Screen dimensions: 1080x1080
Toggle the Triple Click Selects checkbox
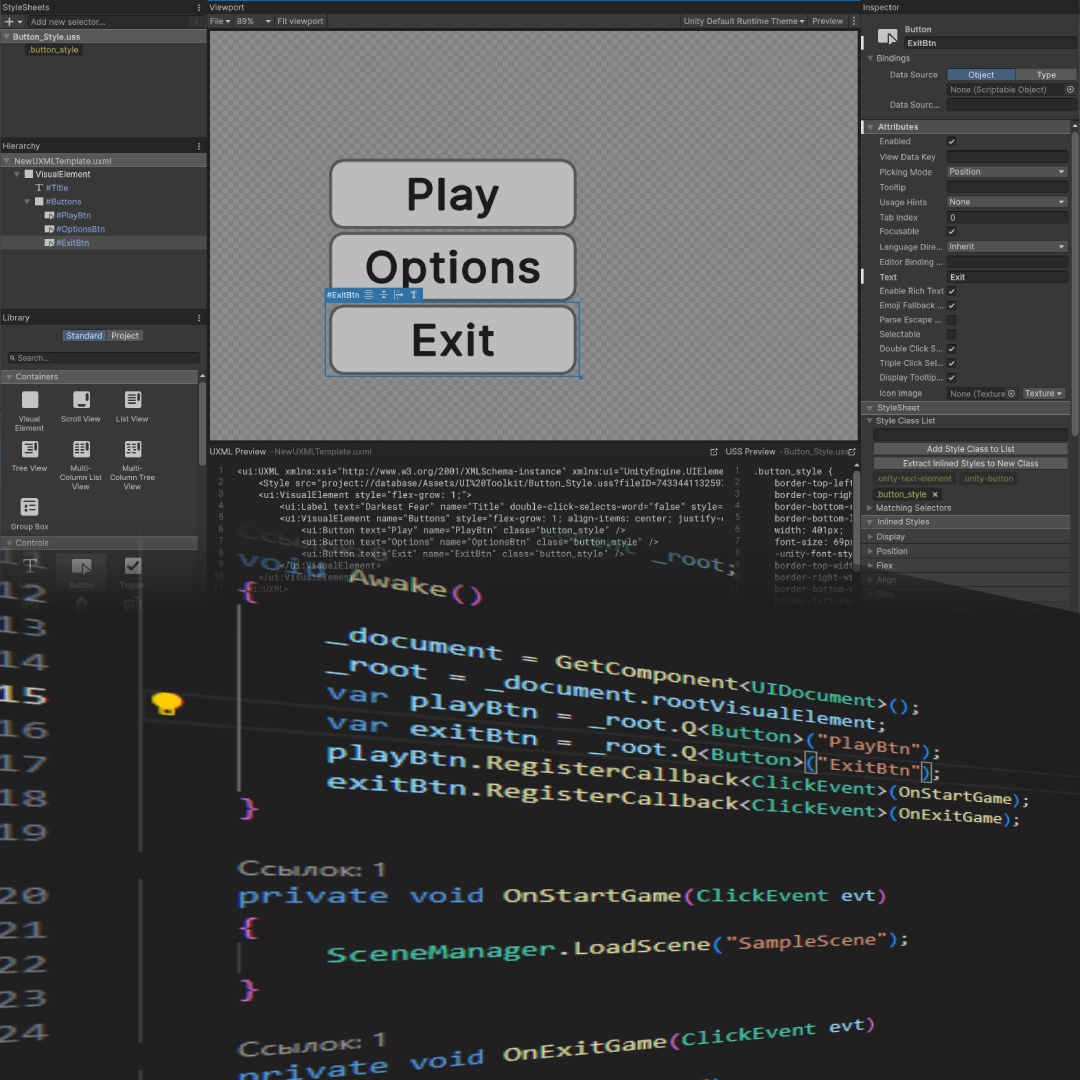coord(951,364)
